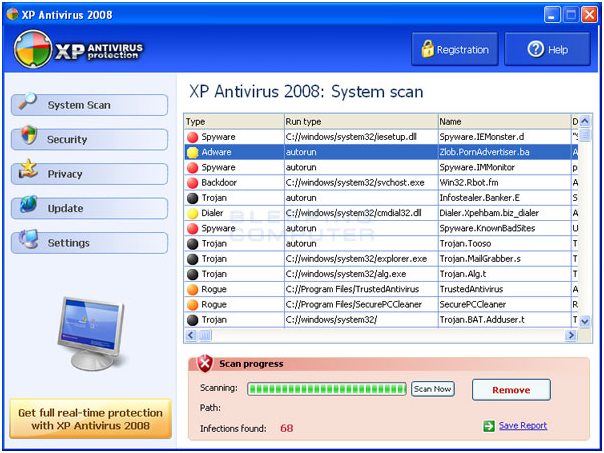Screen dimensions: 604x453
Task: Click the black dot on Trojan.MailGrabber.s row
Action: [192, 259]
